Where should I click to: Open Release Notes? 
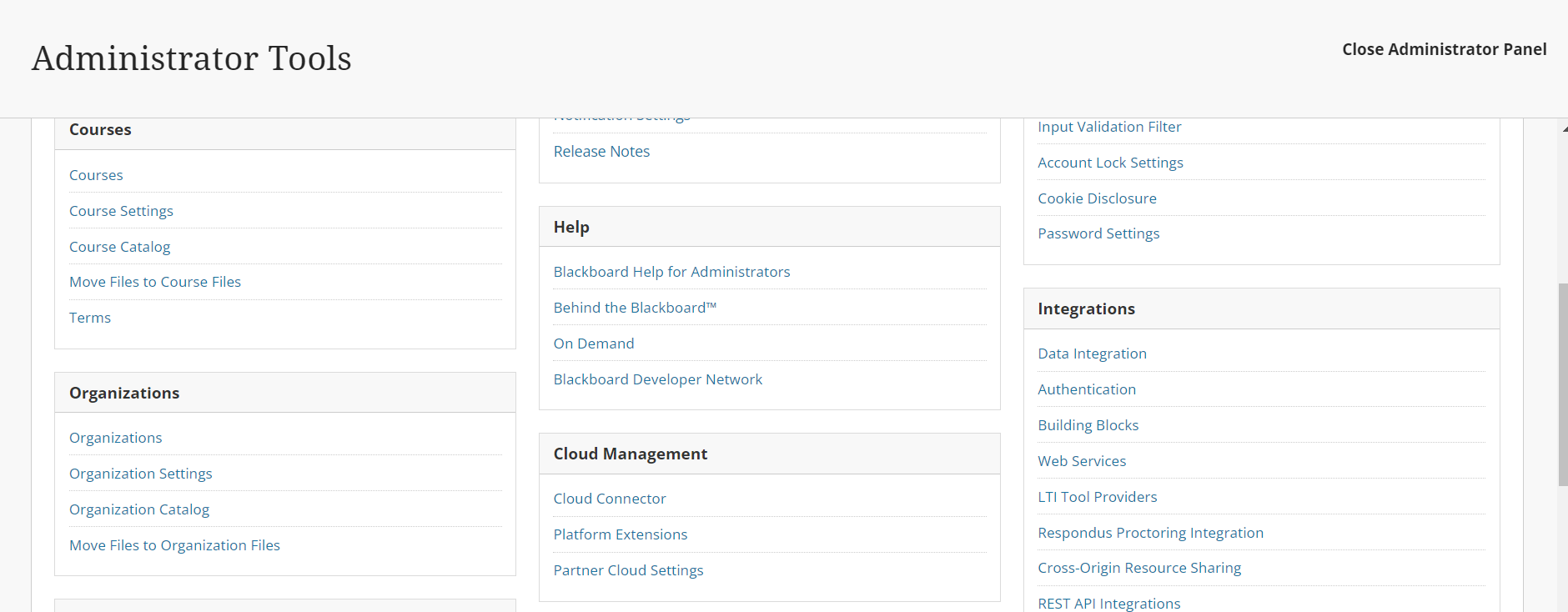point(601,151)
